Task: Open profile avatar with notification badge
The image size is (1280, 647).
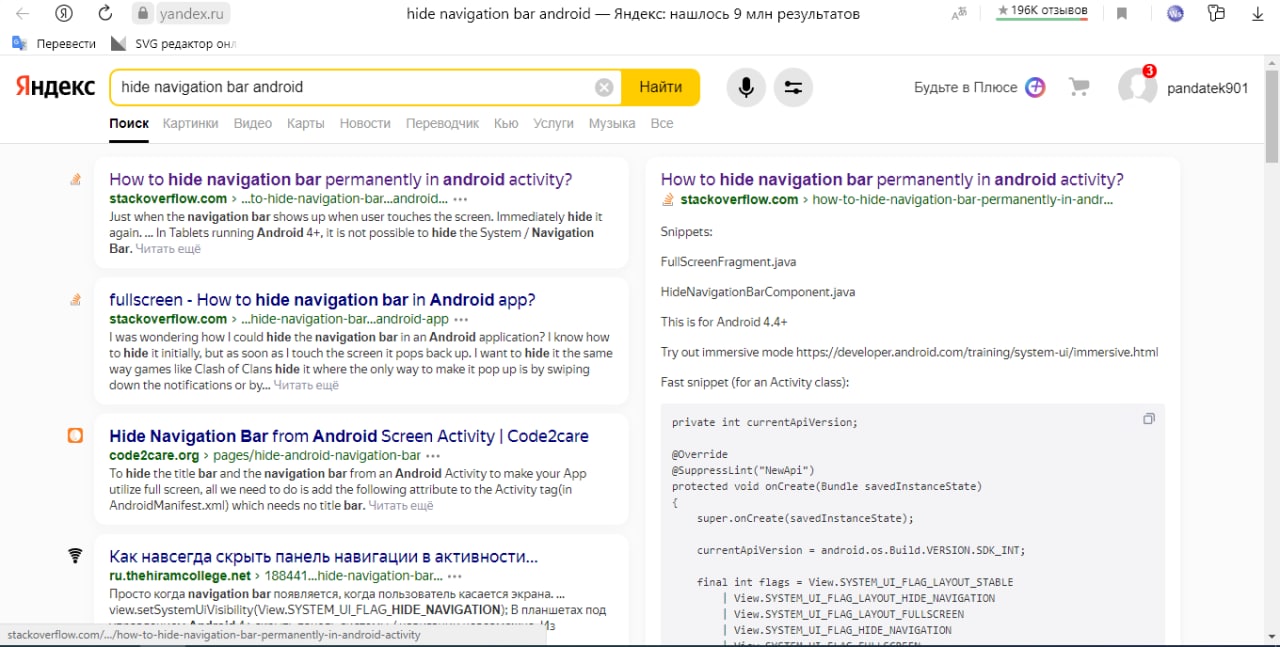Action: 1137,87
